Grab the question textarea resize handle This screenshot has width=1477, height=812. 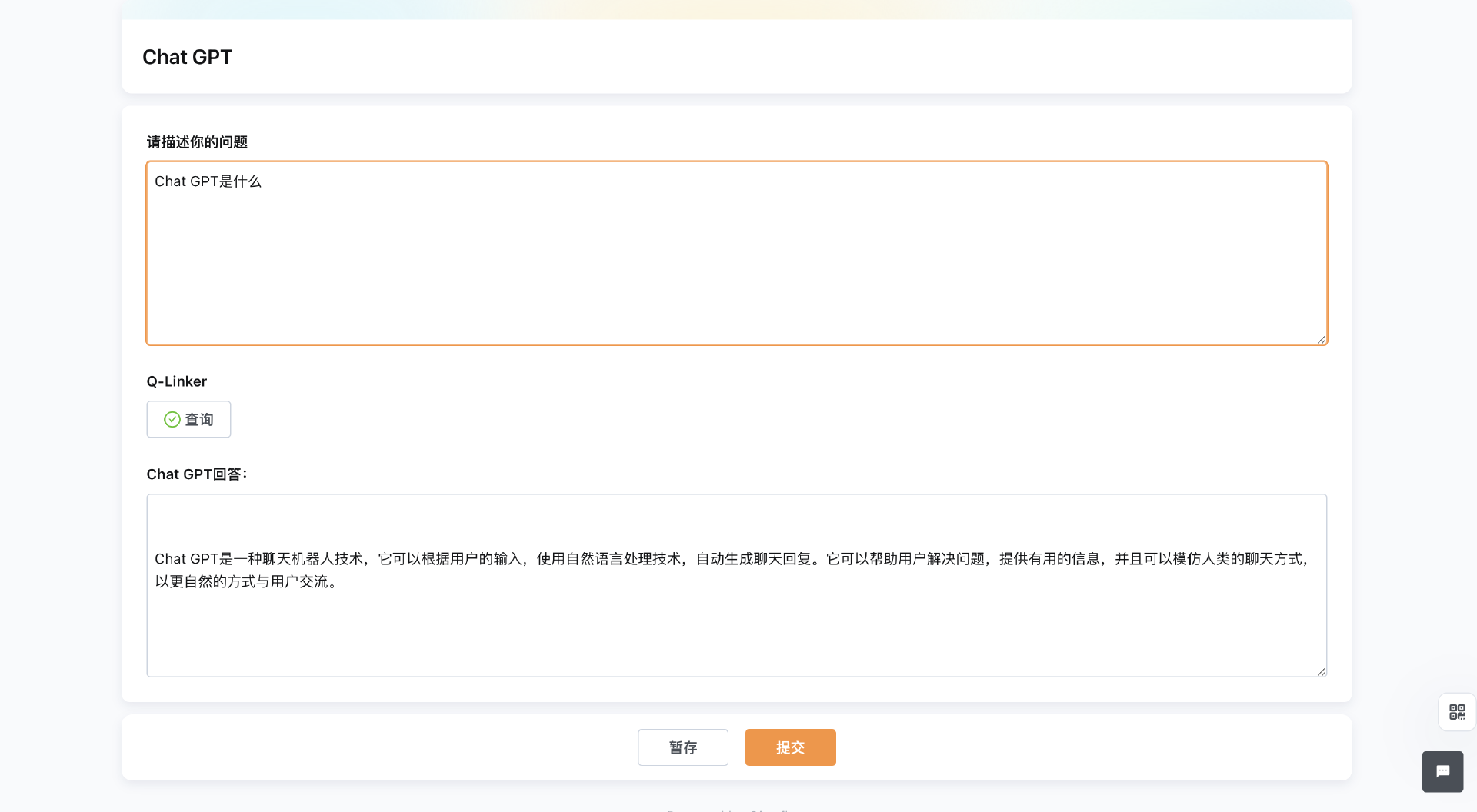pyautogui.click(x=1321, y=338)
